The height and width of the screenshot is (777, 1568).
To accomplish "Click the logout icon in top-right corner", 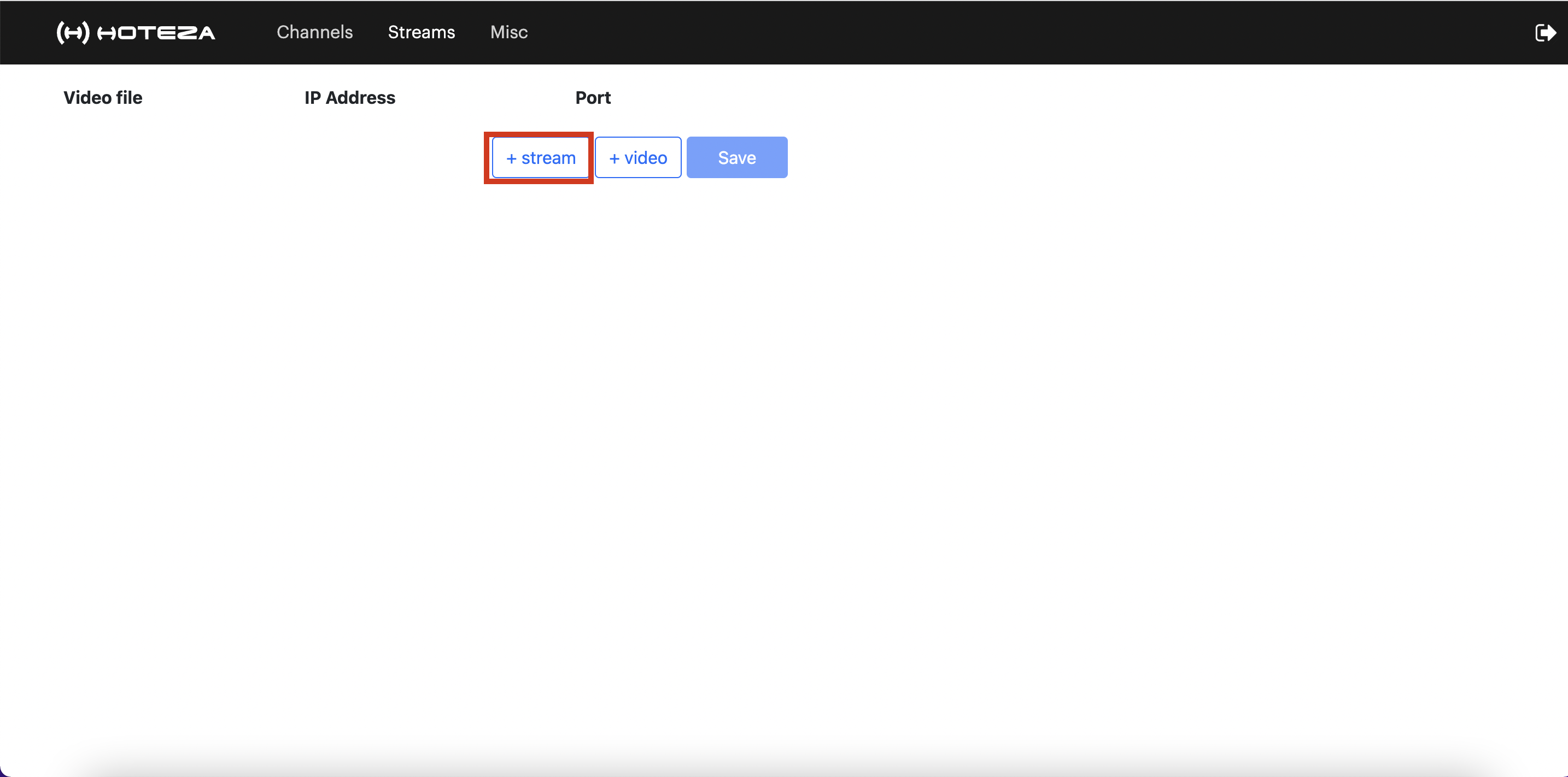I will pos(1544,33).
